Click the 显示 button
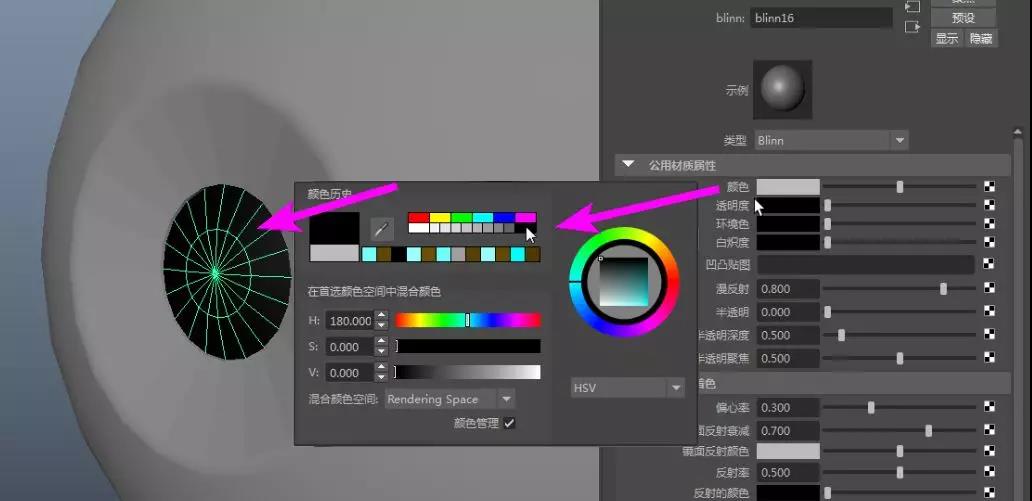Screen dimensions: 1032x501 946,38
